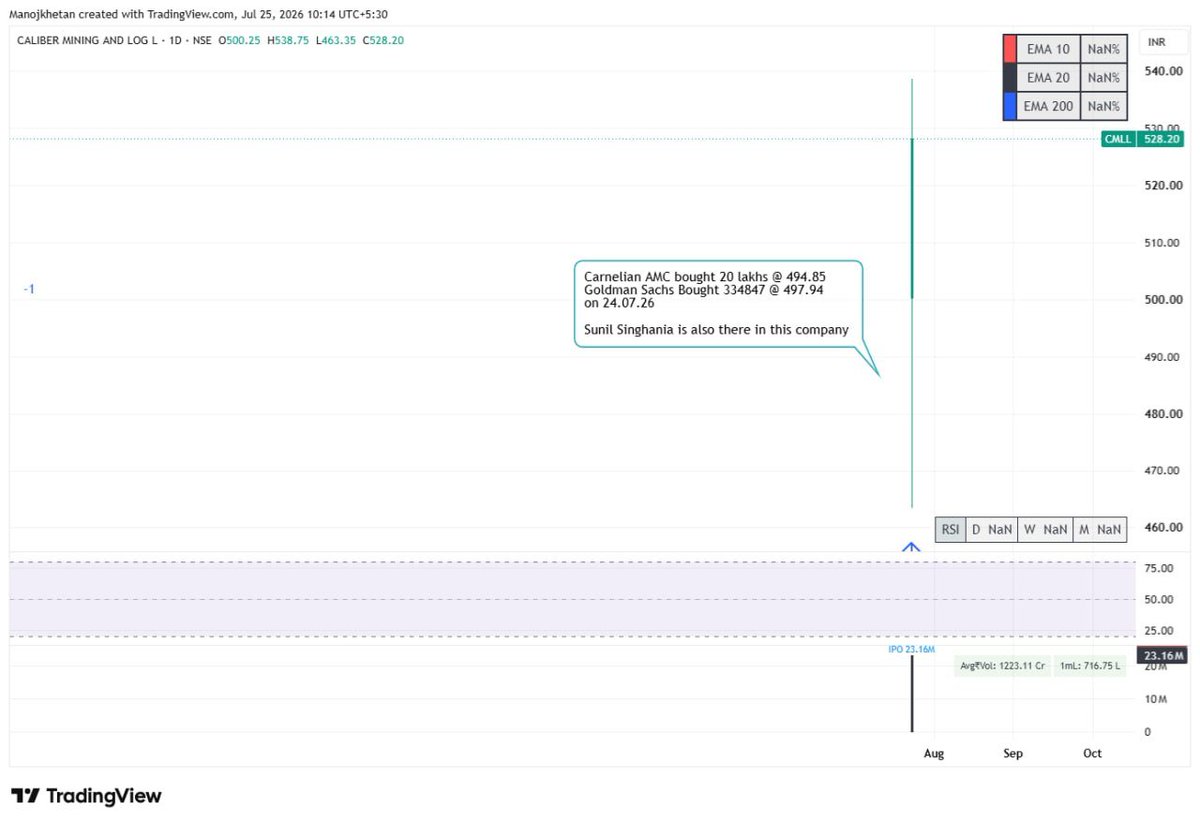This screenshot has width=1200, height=824.
Task: Click the blue -1 label at left
Action: click(29, 289)
